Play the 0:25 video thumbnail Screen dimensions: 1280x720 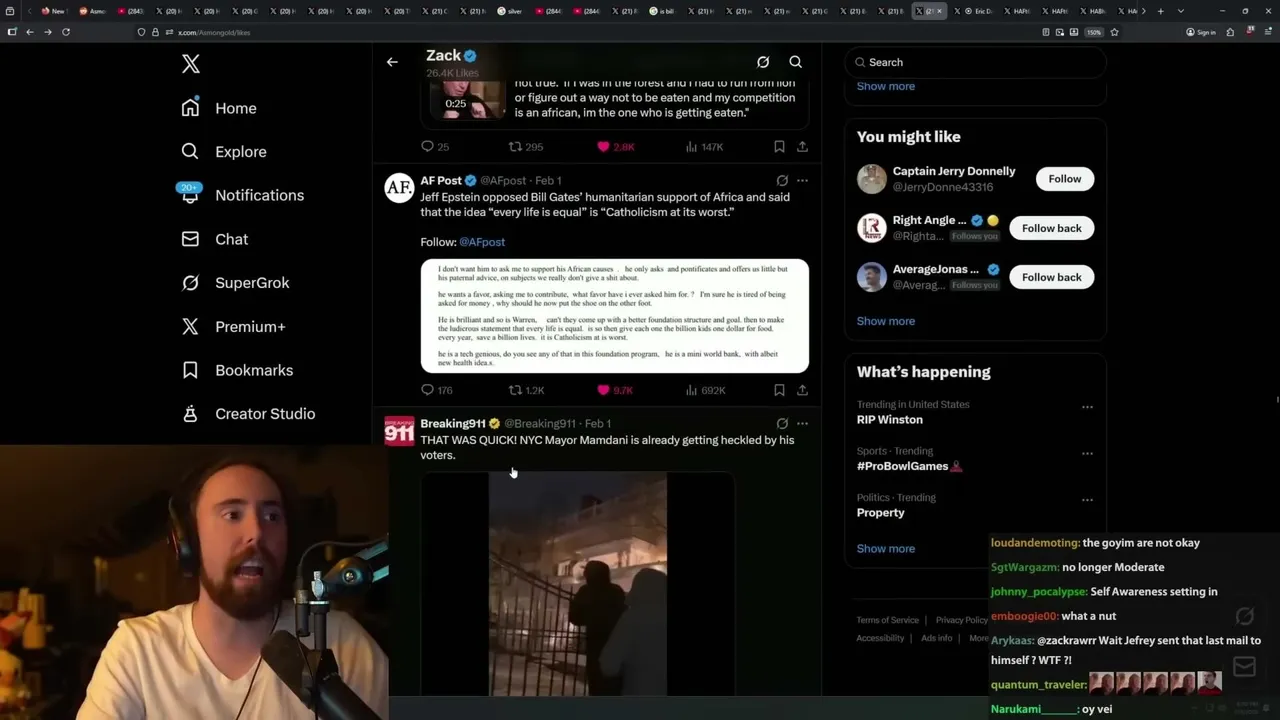[468, 100]
